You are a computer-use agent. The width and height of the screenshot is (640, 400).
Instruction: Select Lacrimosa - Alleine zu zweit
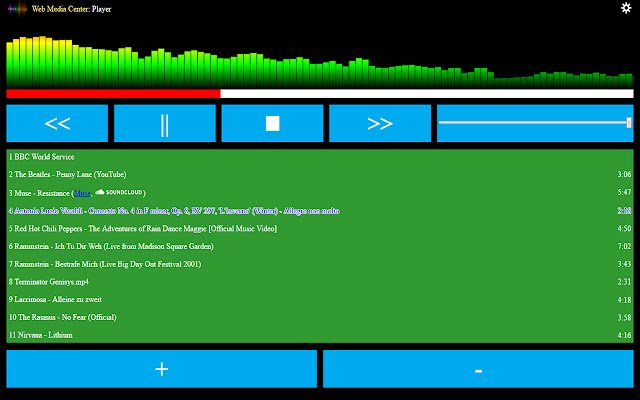[320, 300]
